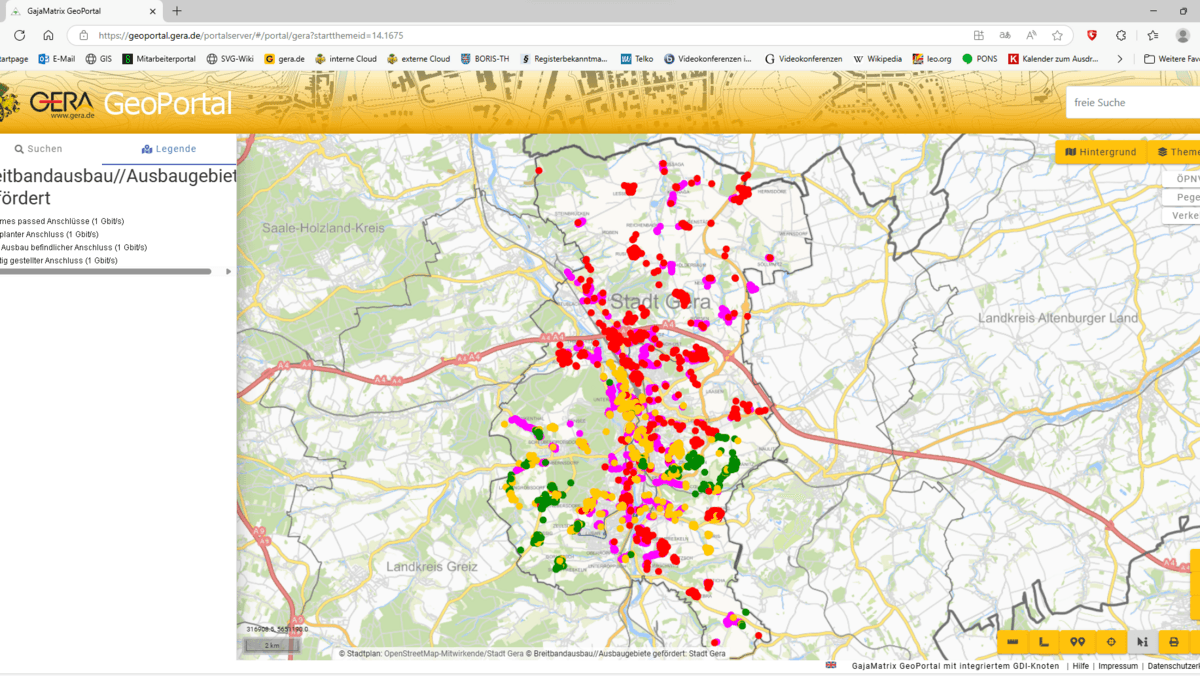1200x676 pixels.
Task: Click the legend panel horizontal scrollbar
Action: [x=105, y=271]
